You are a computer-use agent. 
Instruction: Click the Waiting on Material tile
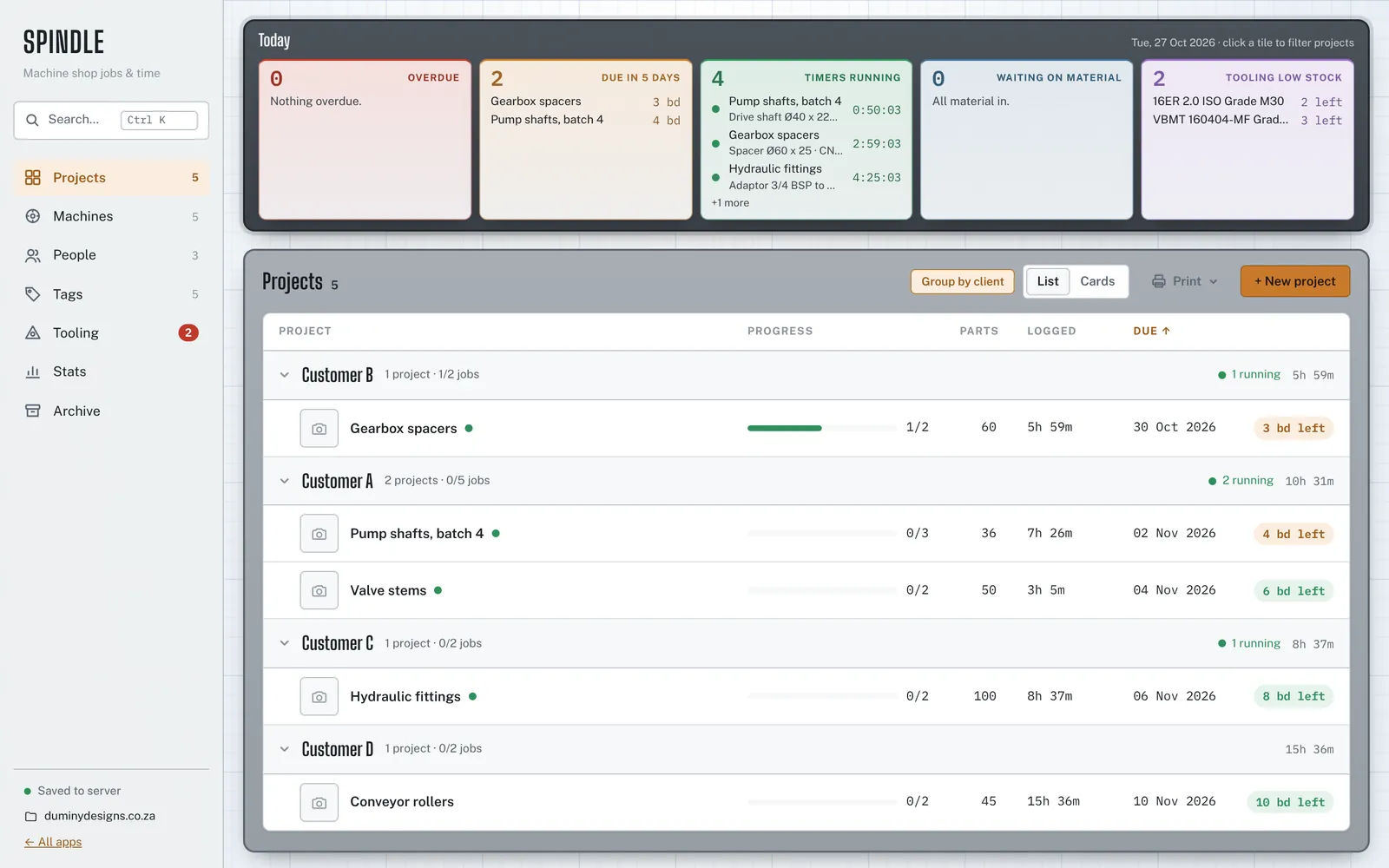[x=1027, y=140]
